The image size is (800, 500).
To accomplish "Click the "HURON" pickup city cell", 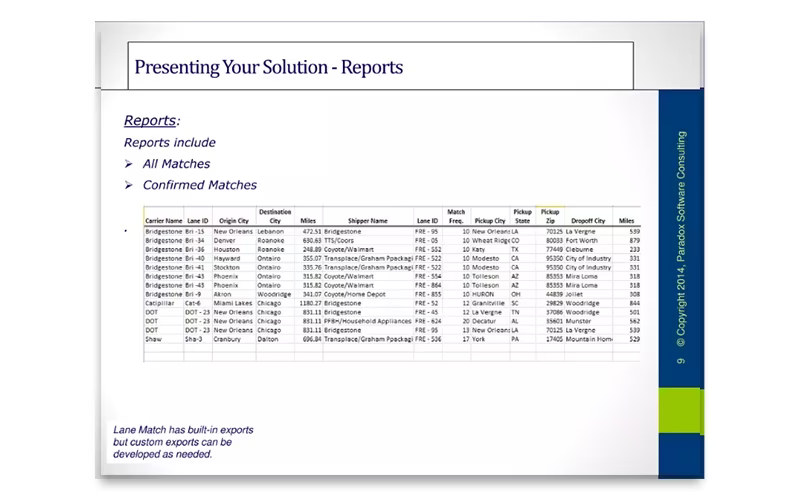I will click(x=483, y=294).
